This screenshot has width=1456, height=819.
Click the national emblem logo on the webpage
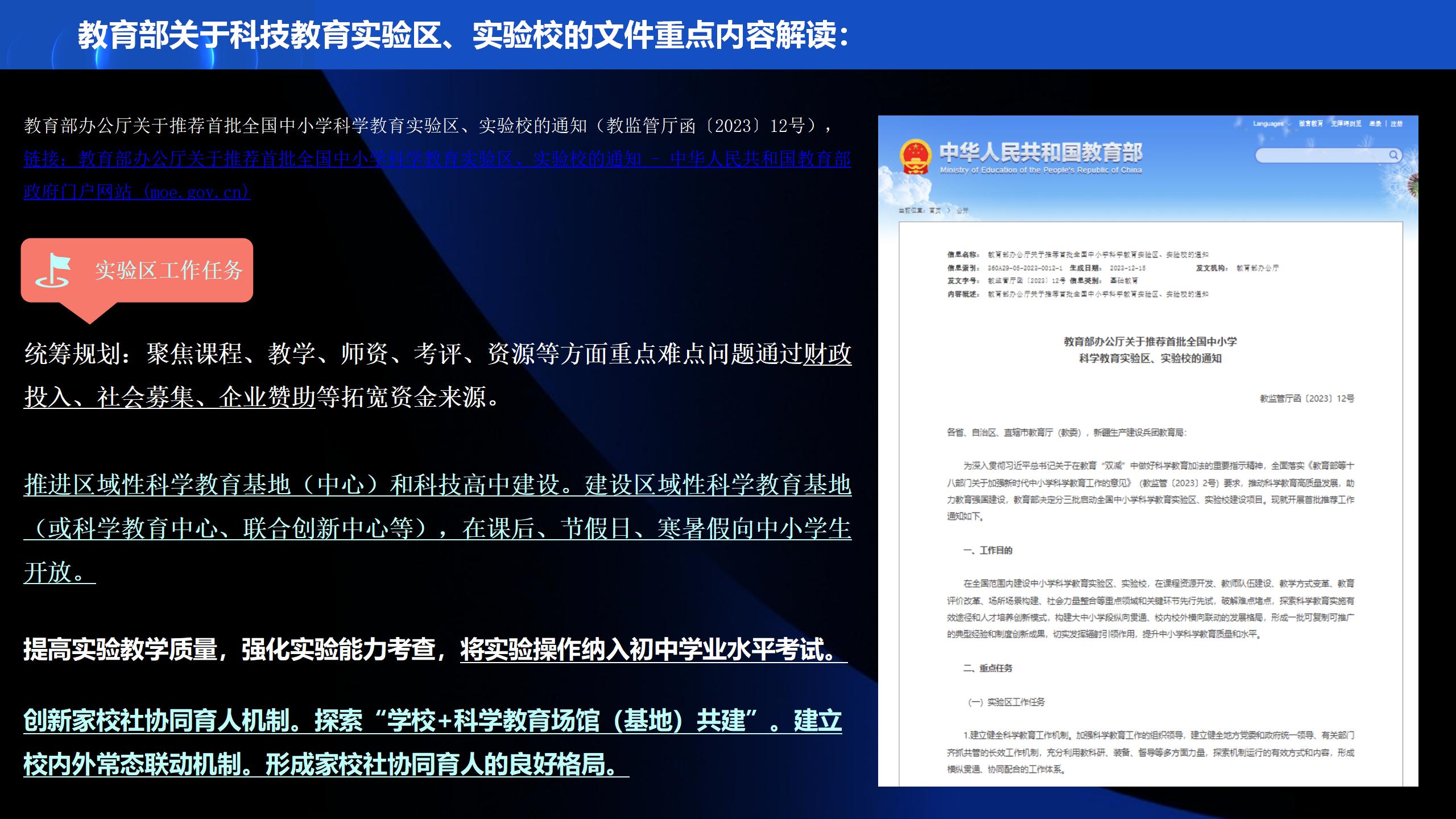click(915, 156)
